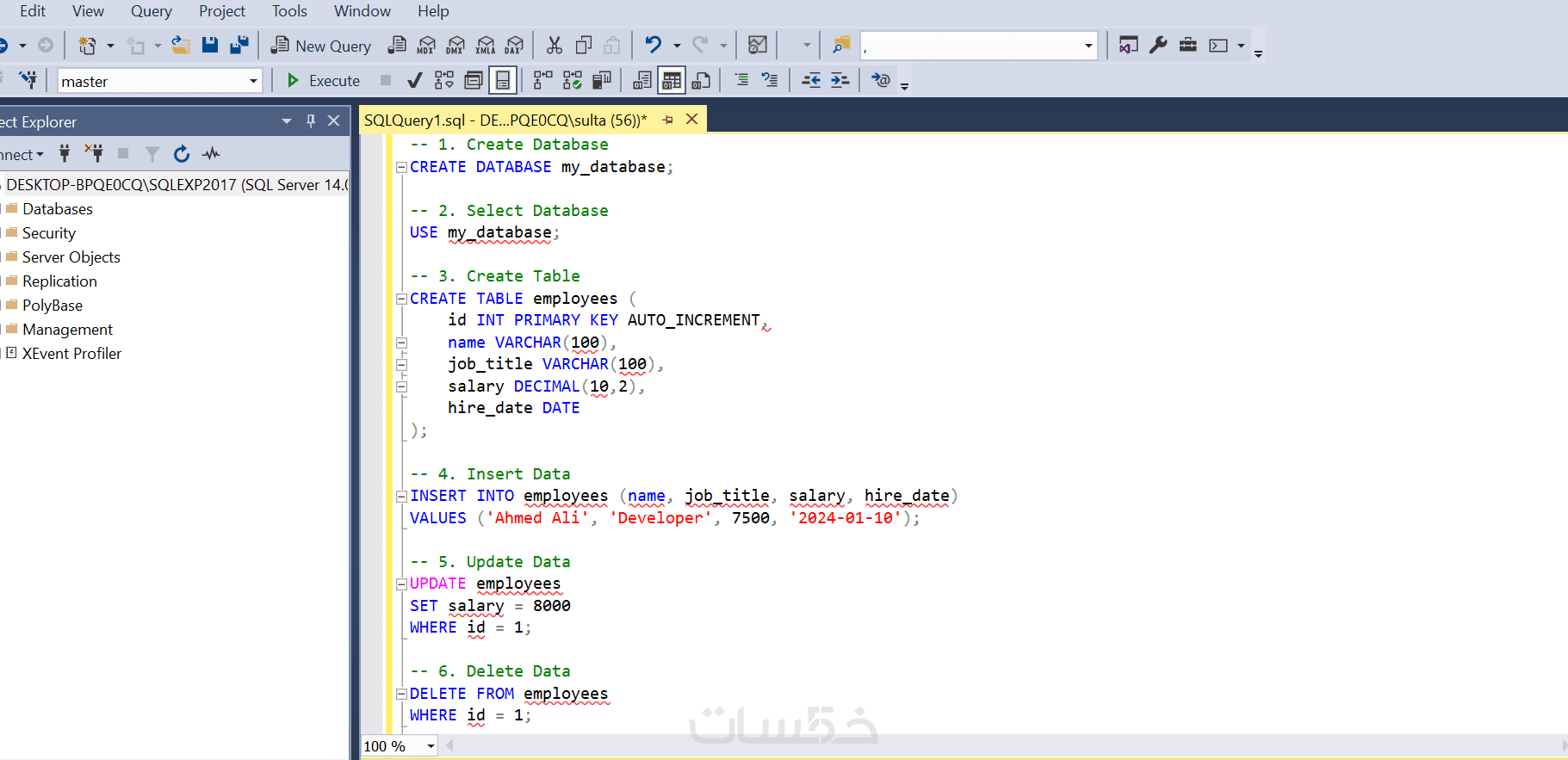Click Find in Files icon
The height and width of the screenshot is (760, 1568).
click(x=841, y=45)
